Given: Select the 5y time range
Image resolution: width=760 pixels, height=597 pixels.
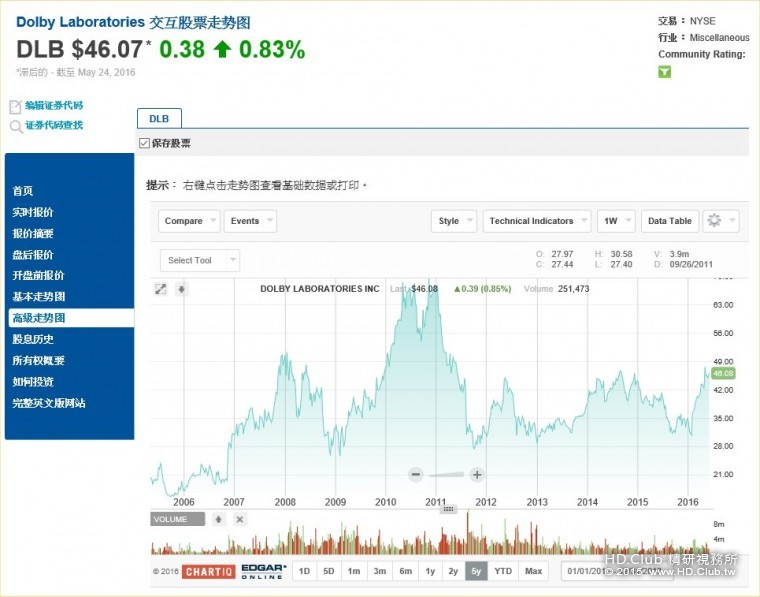Looking at the screenshot, I should point(477,571).
